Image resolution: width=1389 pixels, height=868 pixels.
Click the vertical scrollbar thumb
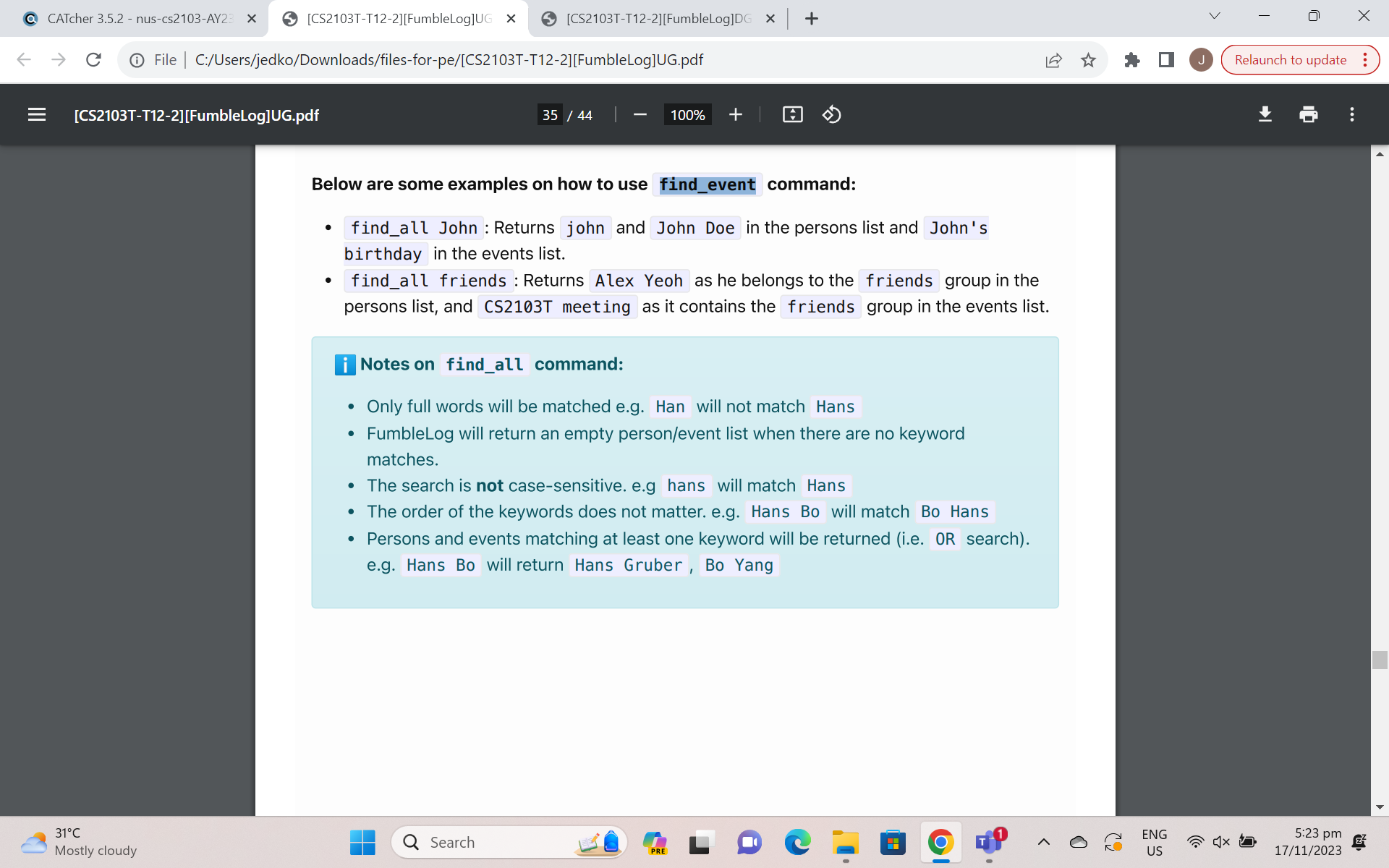coord(1380,660)
